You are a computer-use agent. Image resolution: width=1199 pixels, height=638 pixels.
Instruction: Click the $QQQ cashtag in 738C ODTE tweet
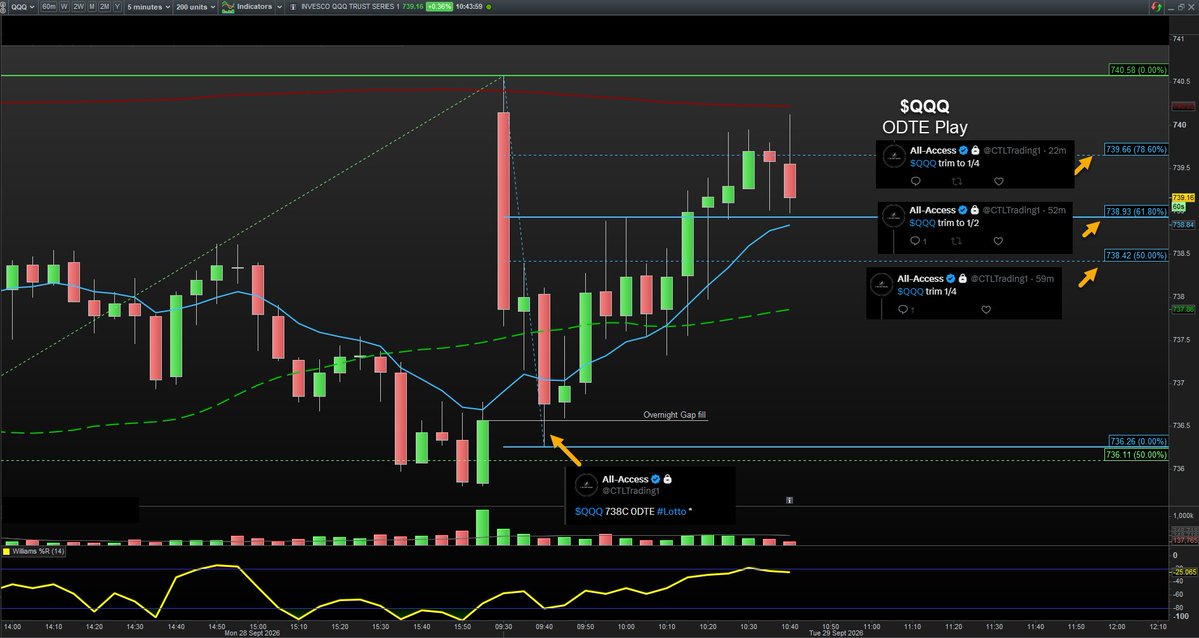(589, 511)
